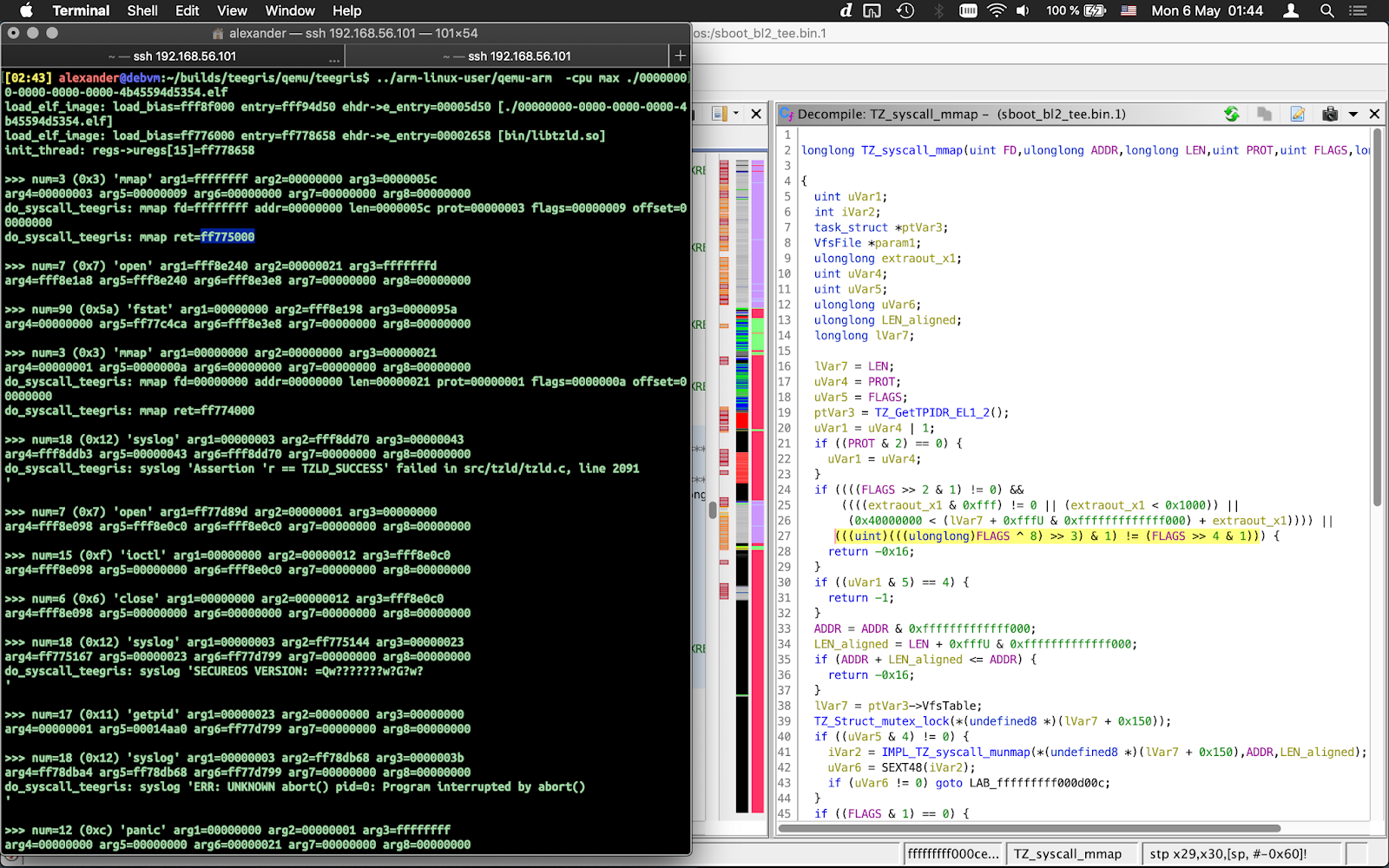
Task: Click the Bluetooth status icon
Action: 939,10
